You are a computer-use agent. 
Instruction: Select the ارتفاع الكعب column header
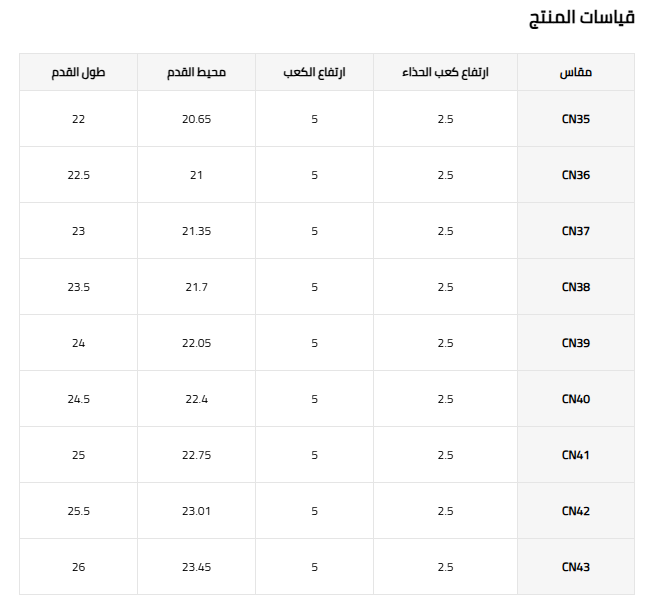314,72
